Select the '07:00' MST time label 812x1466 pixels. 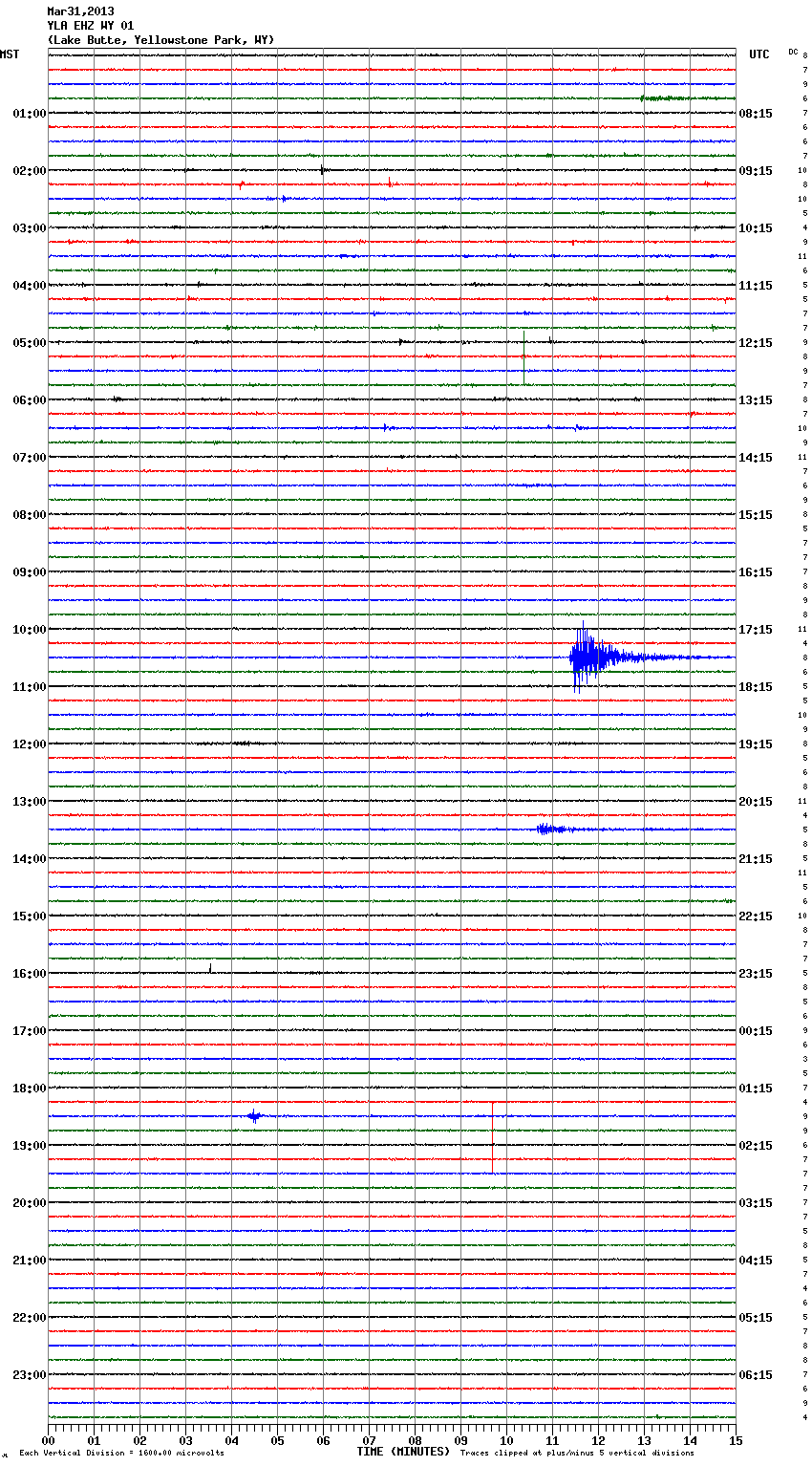click(x=29, y=458)
